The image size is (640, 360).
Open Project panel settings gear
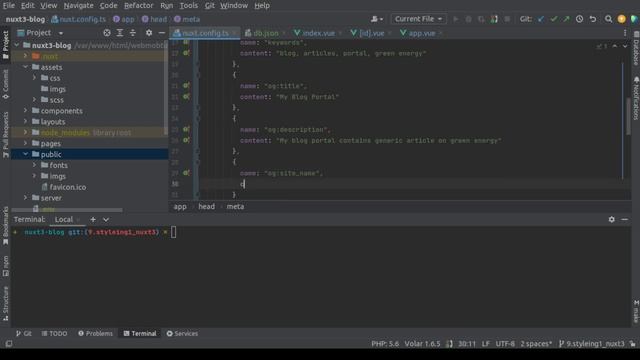point(149,33)
